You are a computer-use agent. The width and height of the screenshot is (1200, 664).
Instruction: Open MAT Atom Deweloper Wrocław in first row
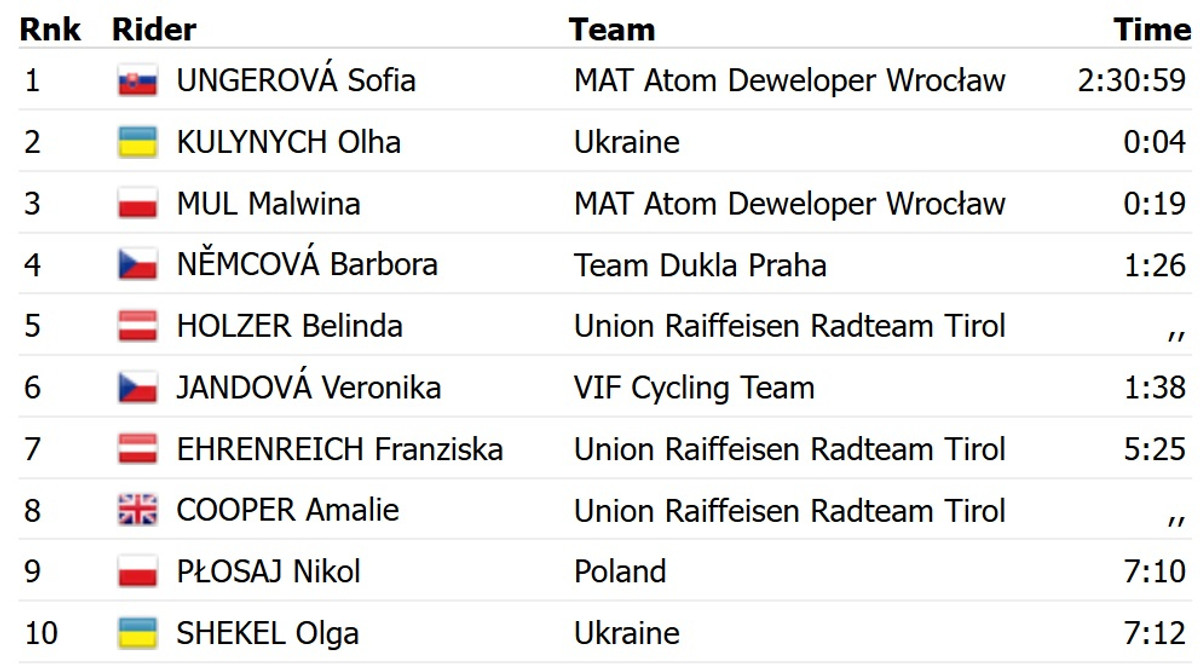pyautogui.click(x=789, y=80)
